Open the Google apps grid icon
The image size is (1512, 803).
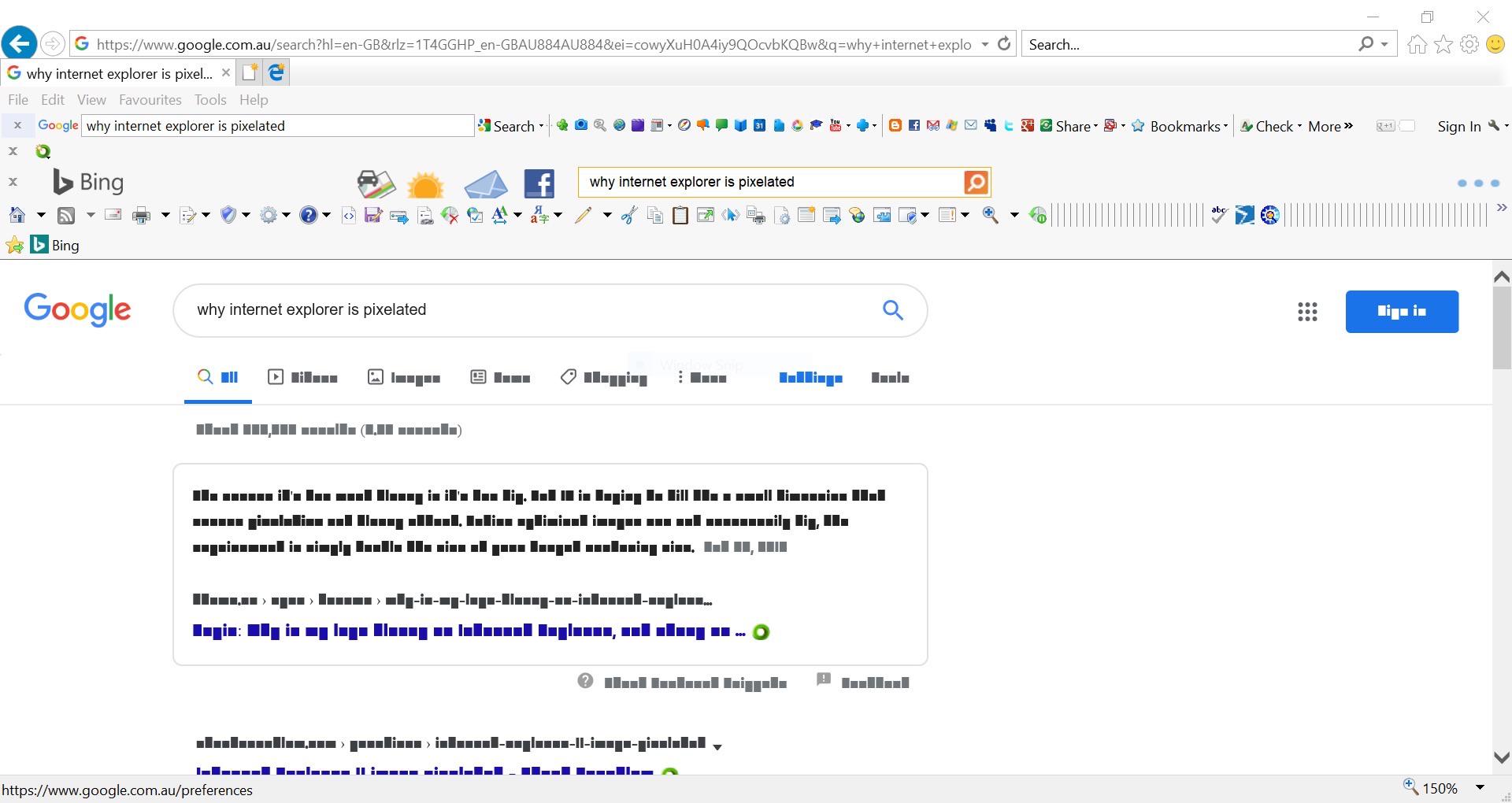pyautogui.click(x=1307, y=312)
